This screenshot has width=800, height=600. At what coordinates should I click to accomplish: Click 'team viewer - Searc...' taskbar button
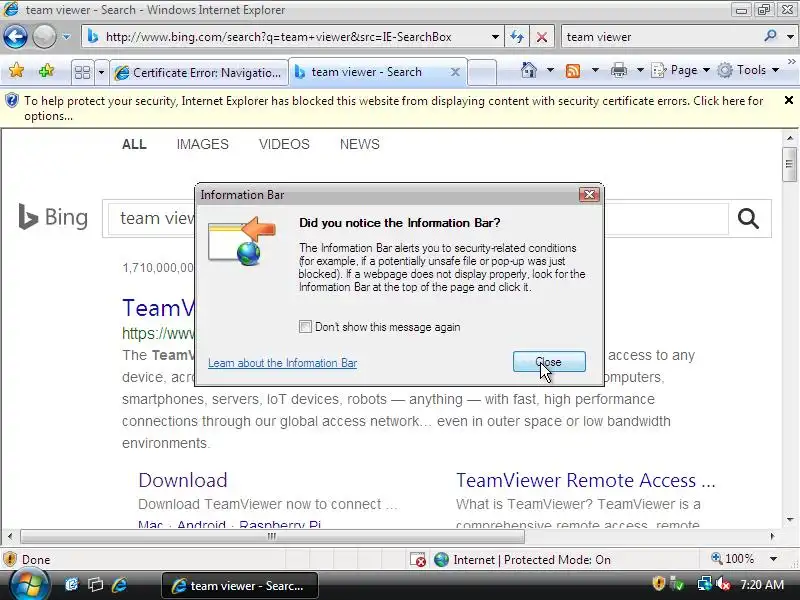(x=240, y=586)
